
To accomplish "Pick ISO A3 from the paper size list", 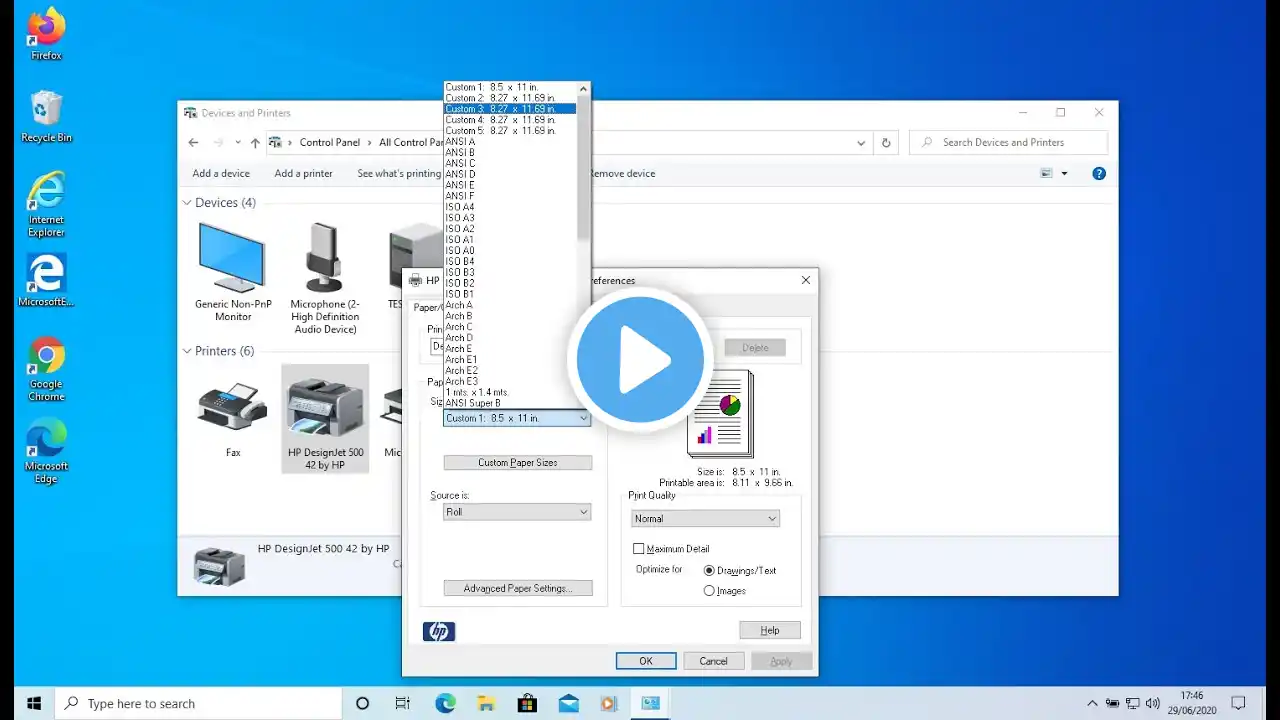I will click(510, 218).
